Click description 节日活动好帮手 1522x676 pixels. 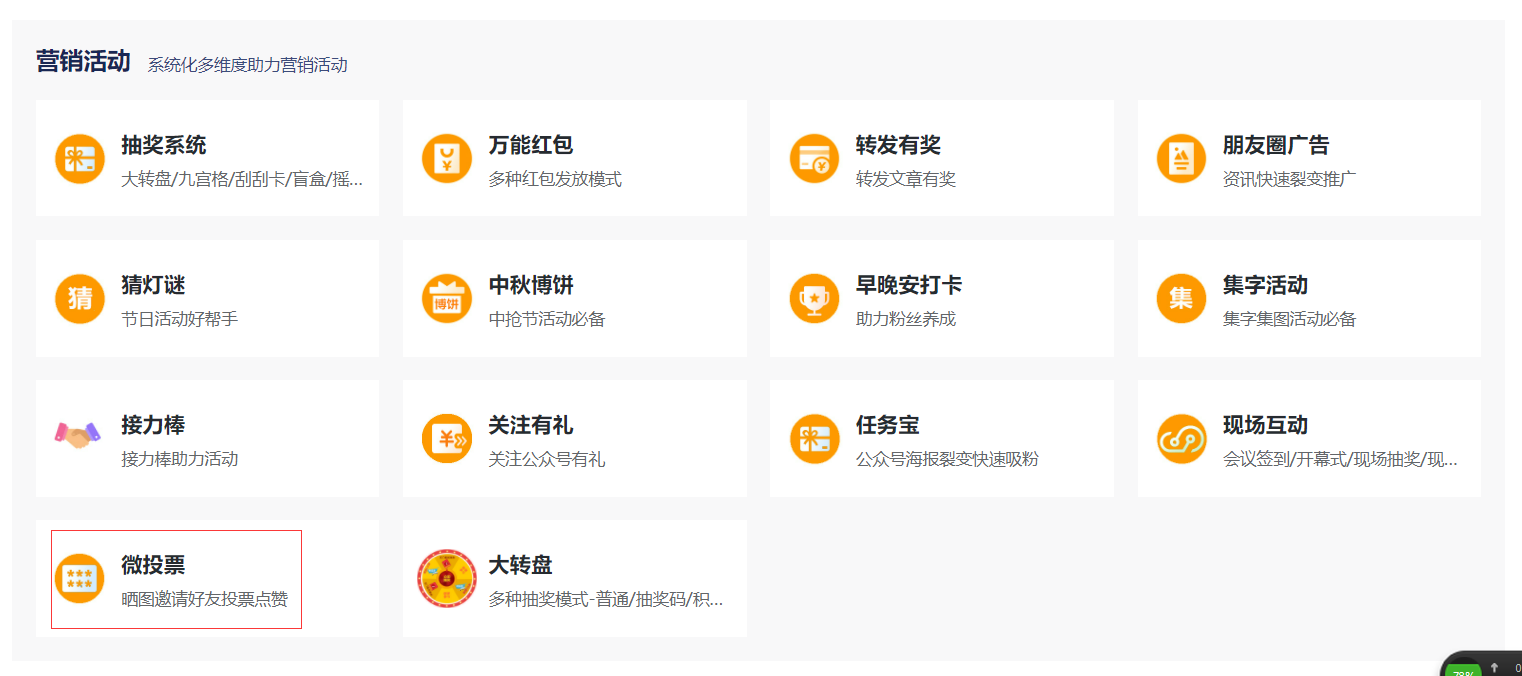[x=179, y=320]
